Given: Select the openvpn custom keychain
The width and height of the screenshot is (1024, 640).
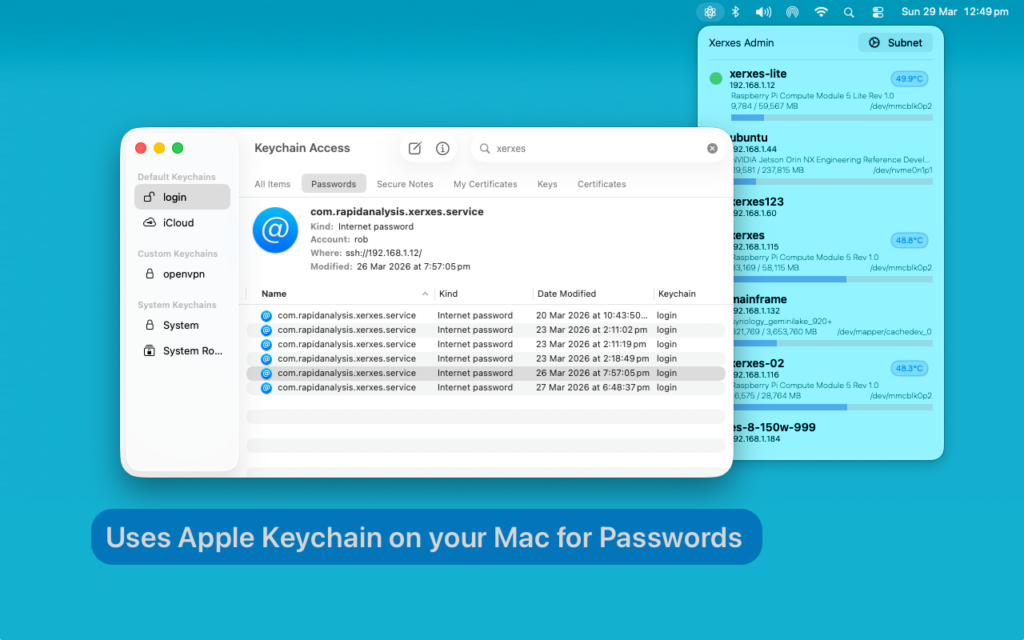Looking at the screenshot, I should pyautogui.click(x=183, y=274).
